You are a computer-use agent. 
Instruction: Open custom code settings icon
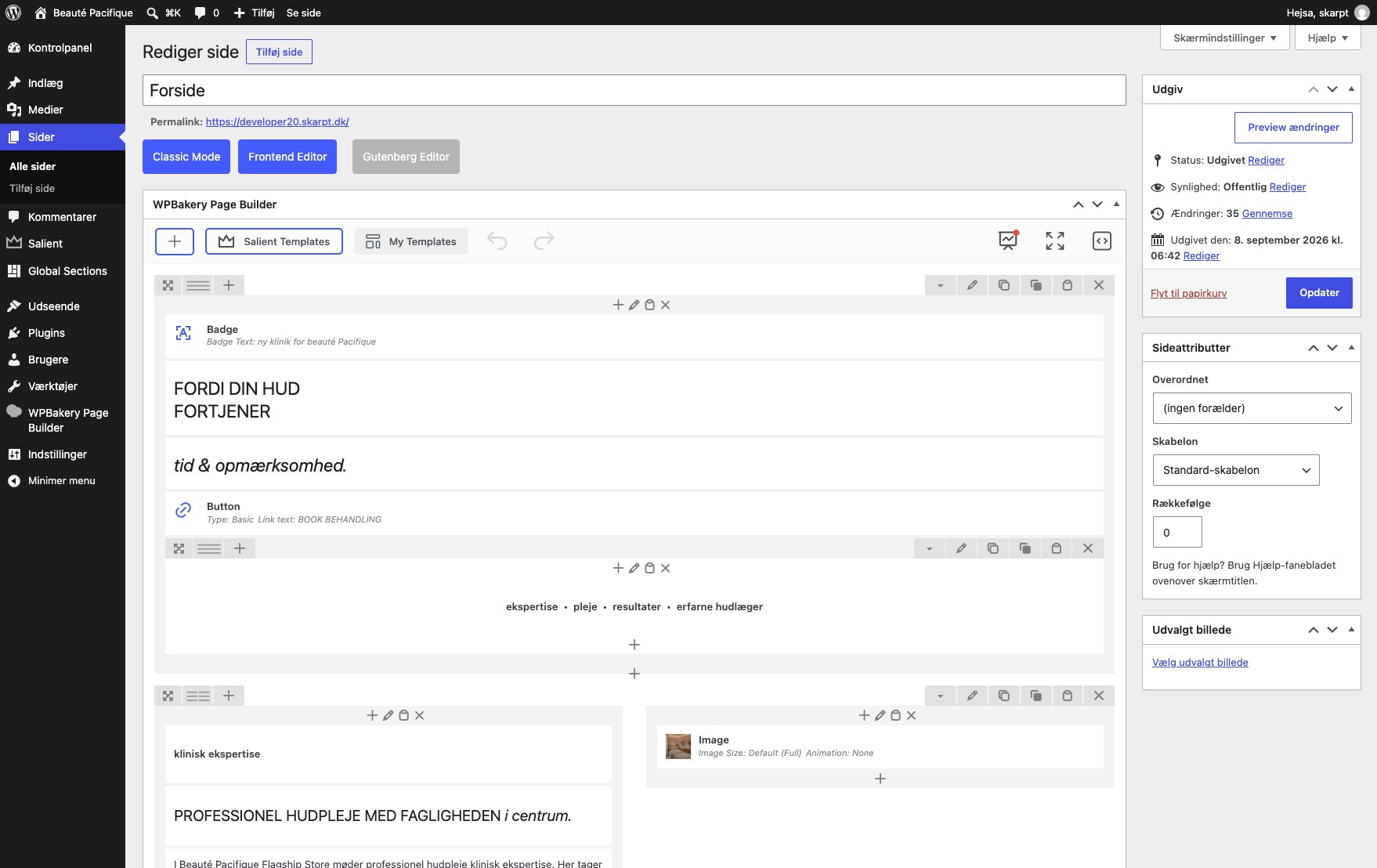[x=1102, y=241]
